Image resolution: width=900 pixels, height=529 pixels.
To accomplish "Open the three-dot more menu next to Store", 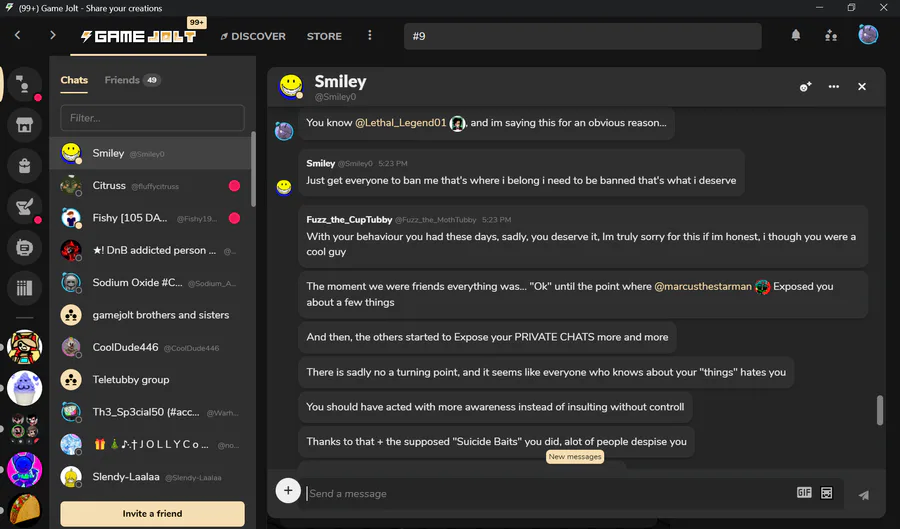I will coord(370,36).
